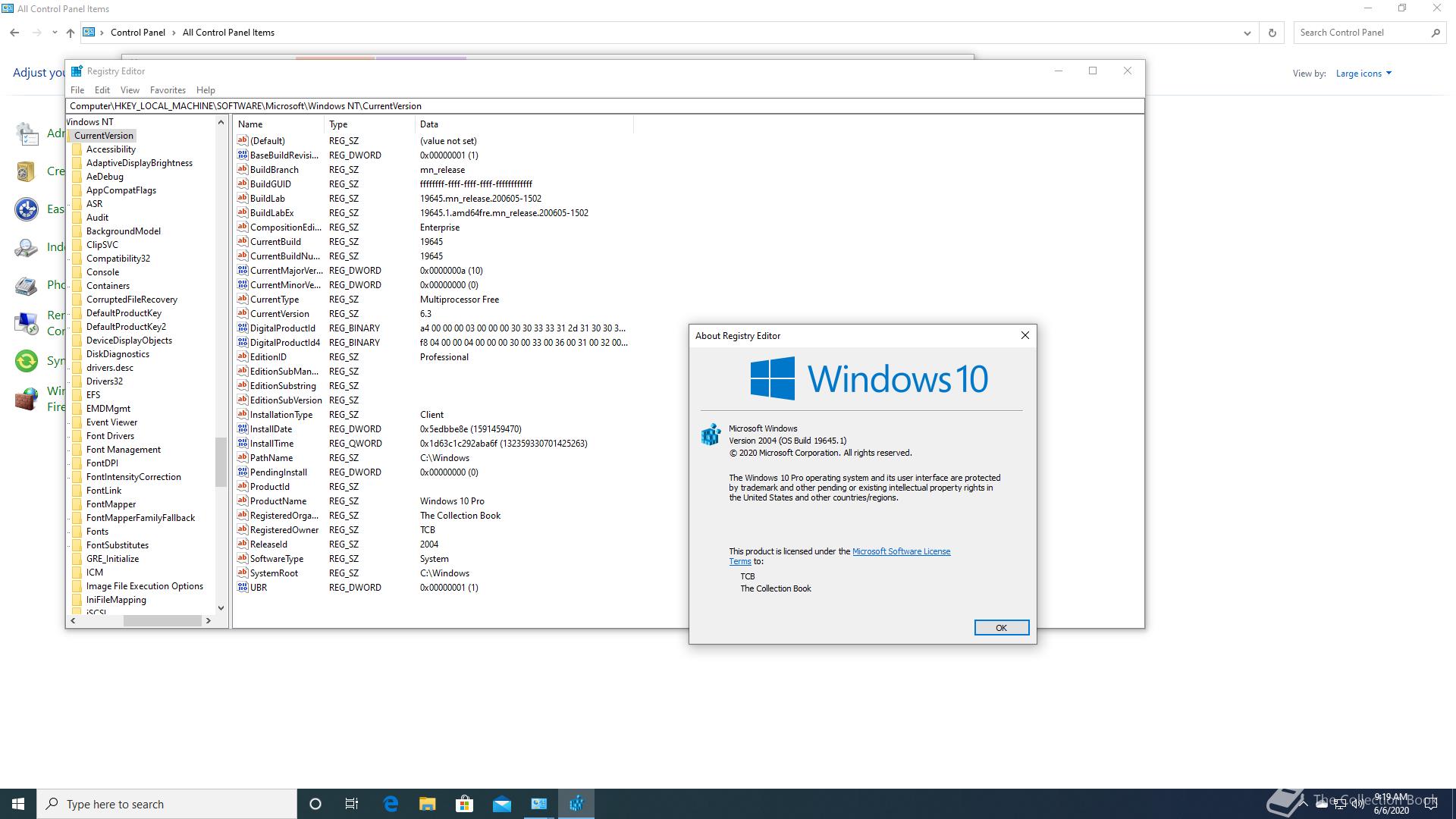Select the EditionID value row
1456x819 pixels.
point(432,356)
